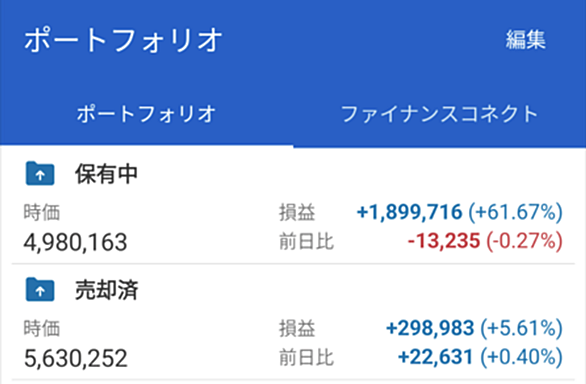Switch to the ファイナンスコネクト tab
Viewport: 586px width, 384px height.
pyautogui.click(x=440, y=114)
